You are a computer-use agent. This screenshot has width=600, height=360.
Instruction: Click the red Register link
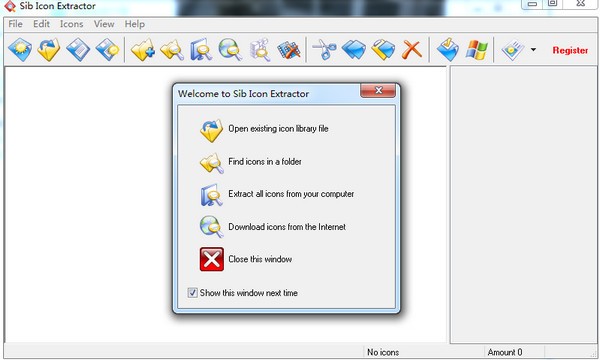(570, 50)
